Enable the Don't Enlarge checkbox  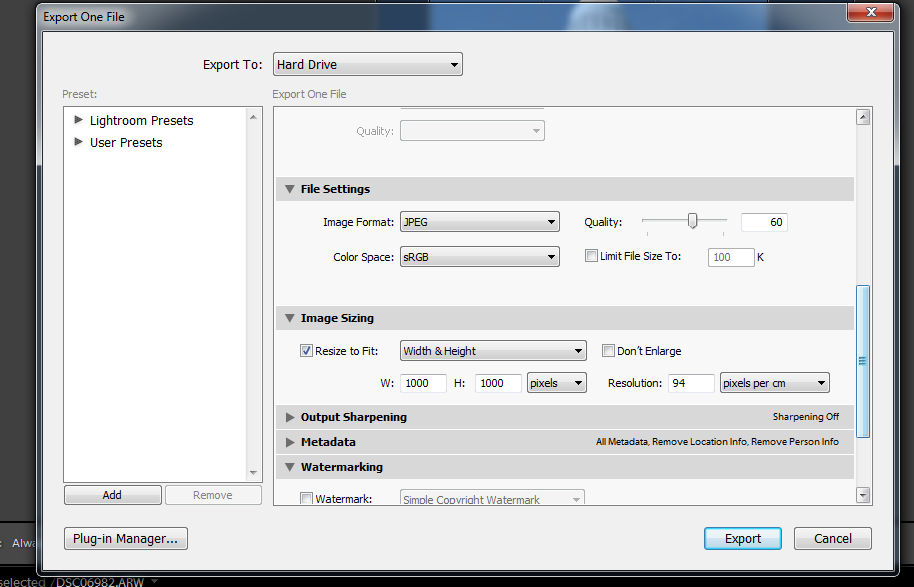(x=608, y=351)
